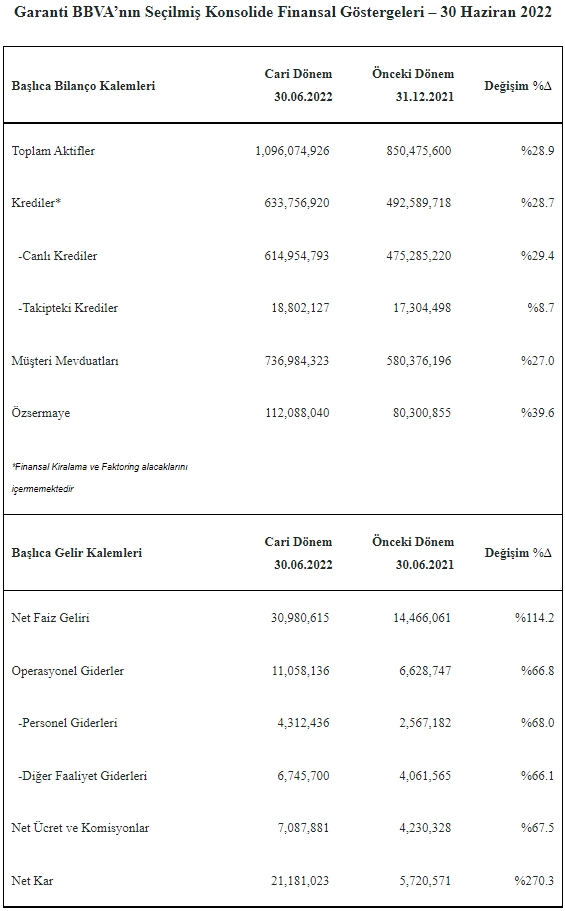The height and width of the screenshot is (911, 565).
Task: Select the Net Ücret ve Komisyonlar label
Action: (x=80, y=828)
